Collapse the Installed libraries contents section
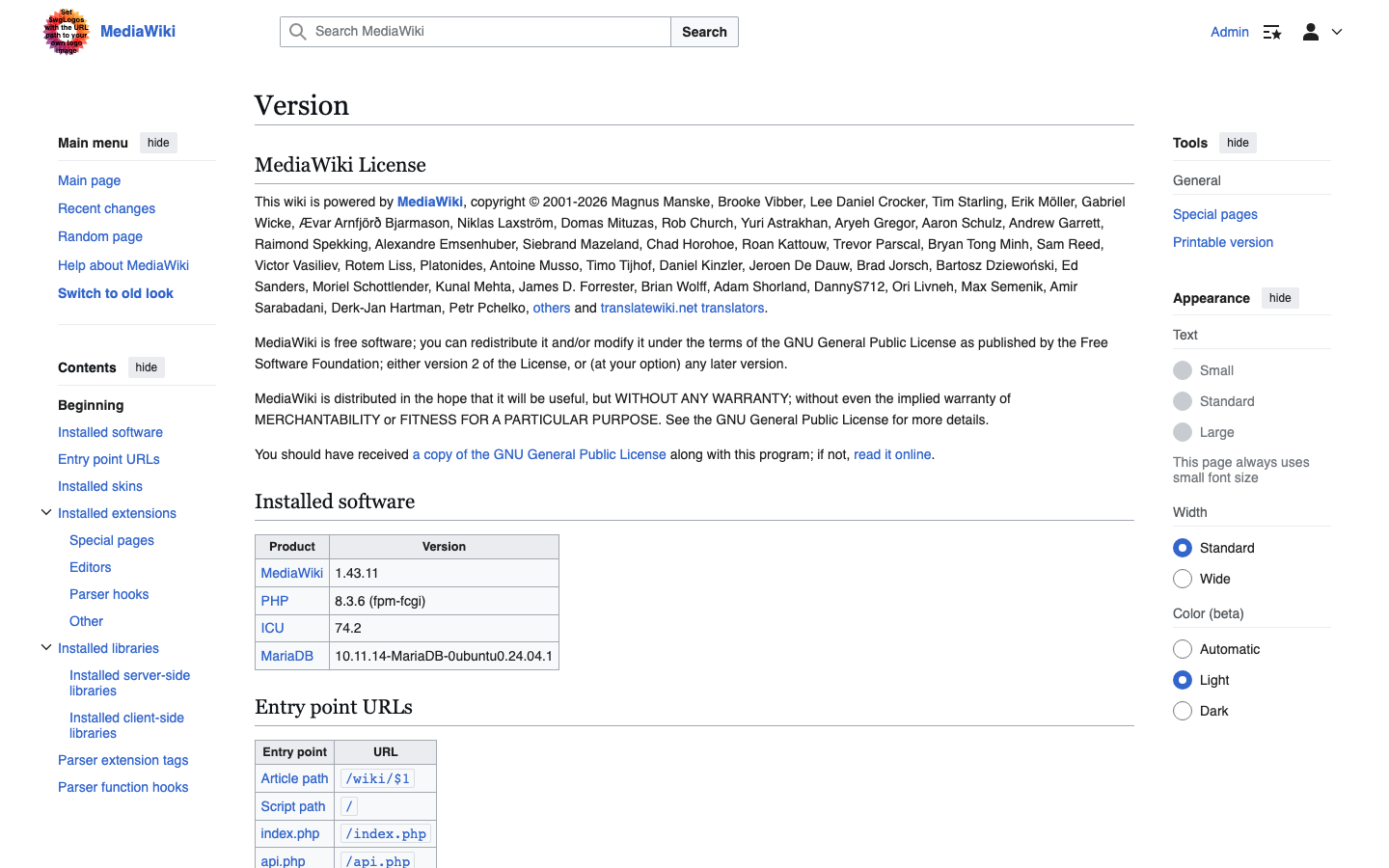 (x=46, y=647)
